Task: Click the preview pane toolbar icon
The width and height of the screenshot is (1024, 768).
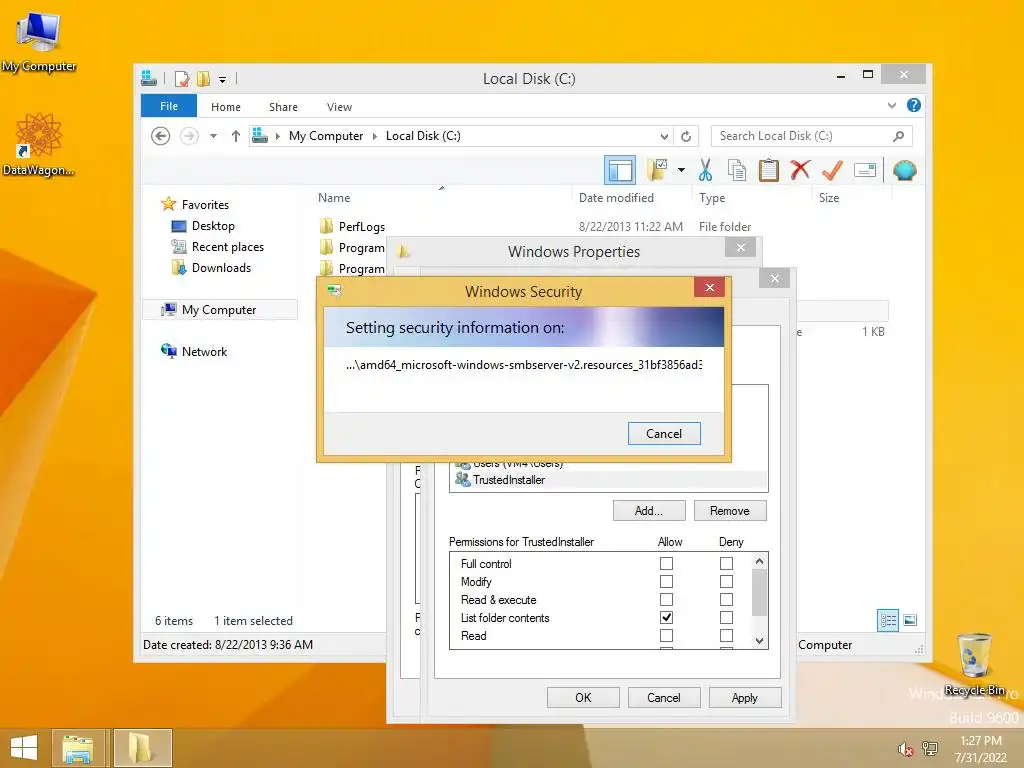Action: point(619,170)
